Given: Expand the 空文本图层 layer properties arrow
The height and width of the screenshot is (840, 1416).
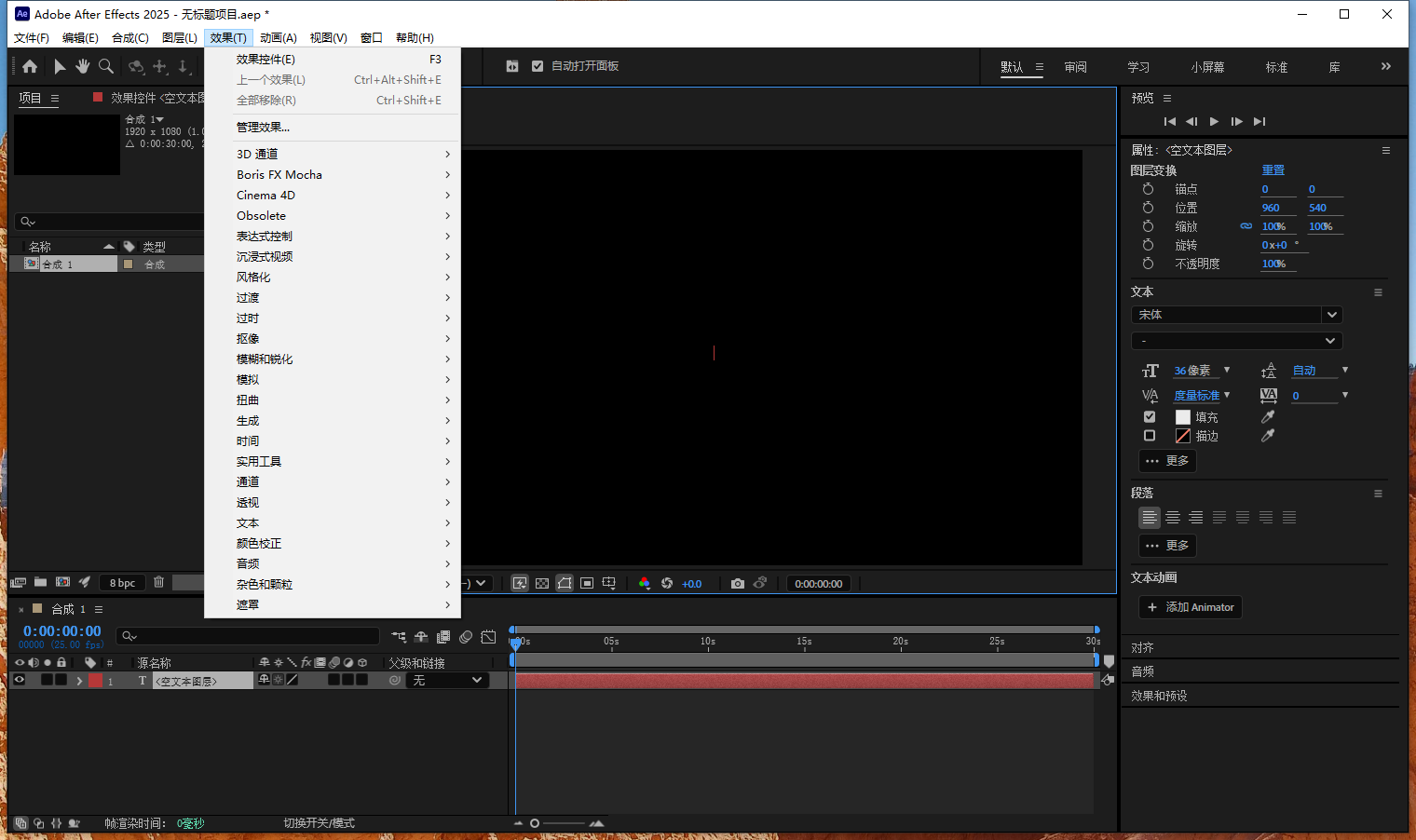Looking at the screenshot, I should coord(80,680).
